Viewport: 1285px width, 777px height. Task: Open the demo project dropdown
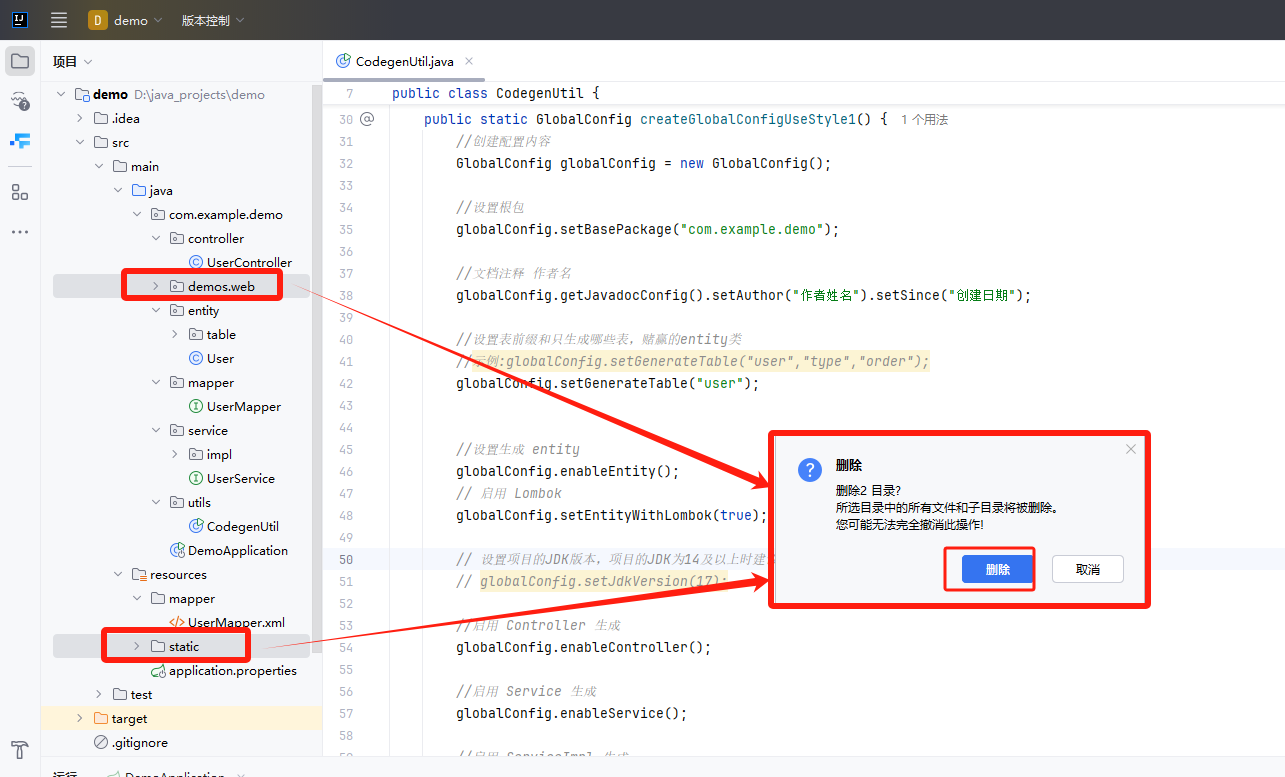coord(125,20)
